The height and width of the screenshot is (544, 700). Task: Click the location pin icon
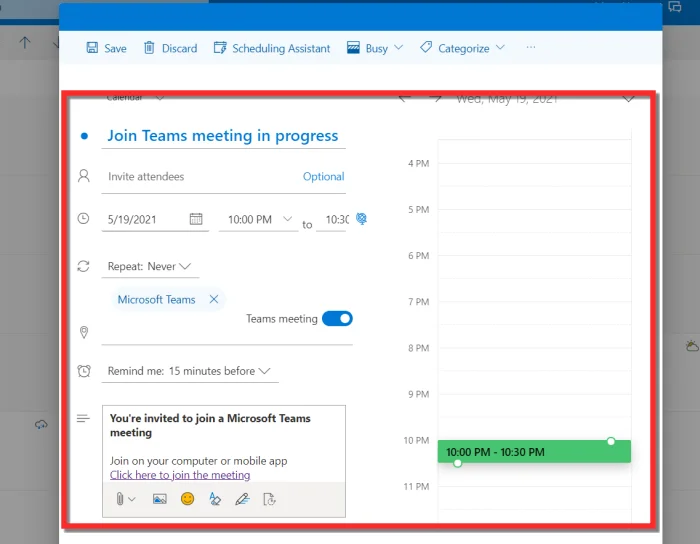[83, 332]
